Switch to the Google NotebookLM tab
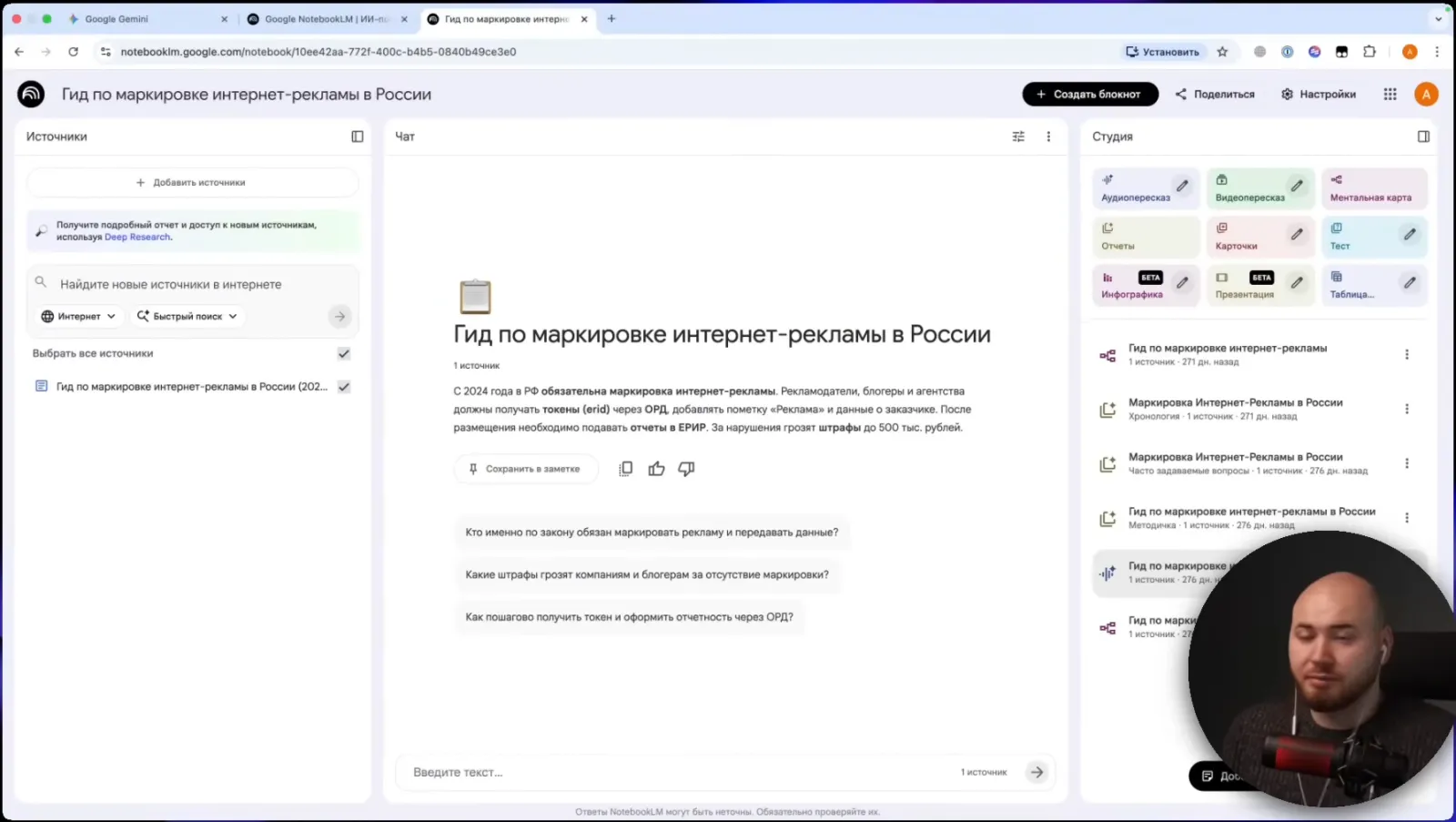The image size is (1456, 822). [328, 18]
